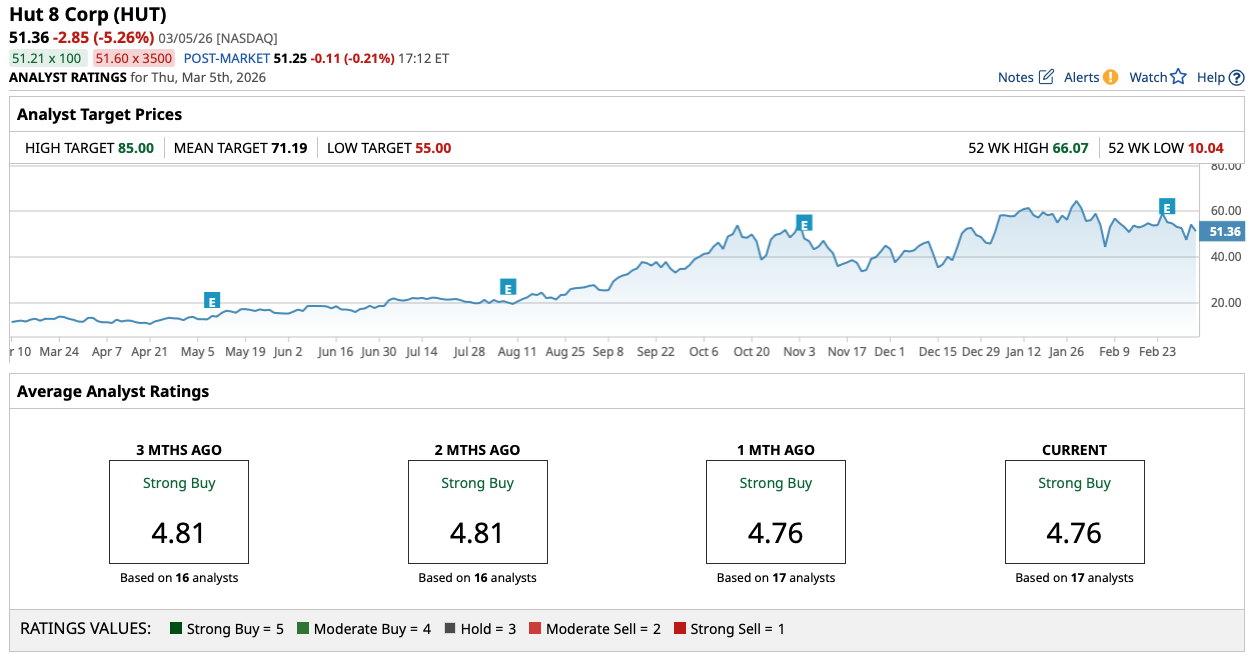1252x658 pixels.
Task: Click the Notes link
Action: click(x=1016, y=77)
